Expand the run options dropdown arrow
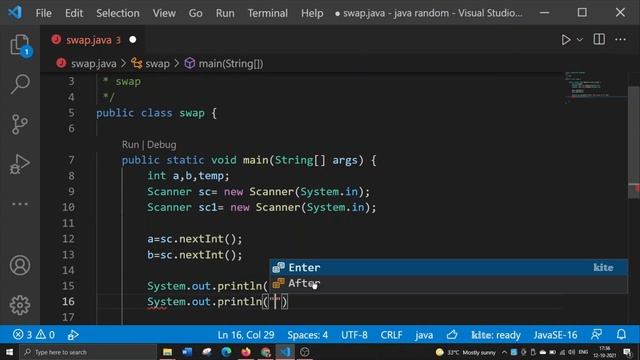640x360 pixels. click(x=580, y=40)
